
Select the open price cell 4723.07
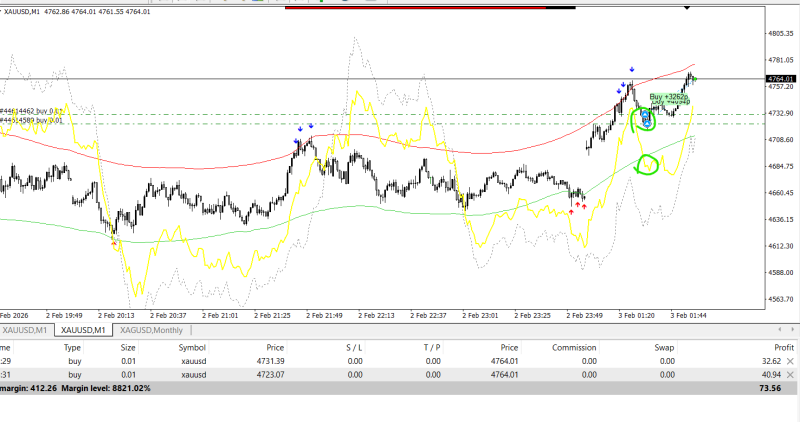(x=270, y=375)
